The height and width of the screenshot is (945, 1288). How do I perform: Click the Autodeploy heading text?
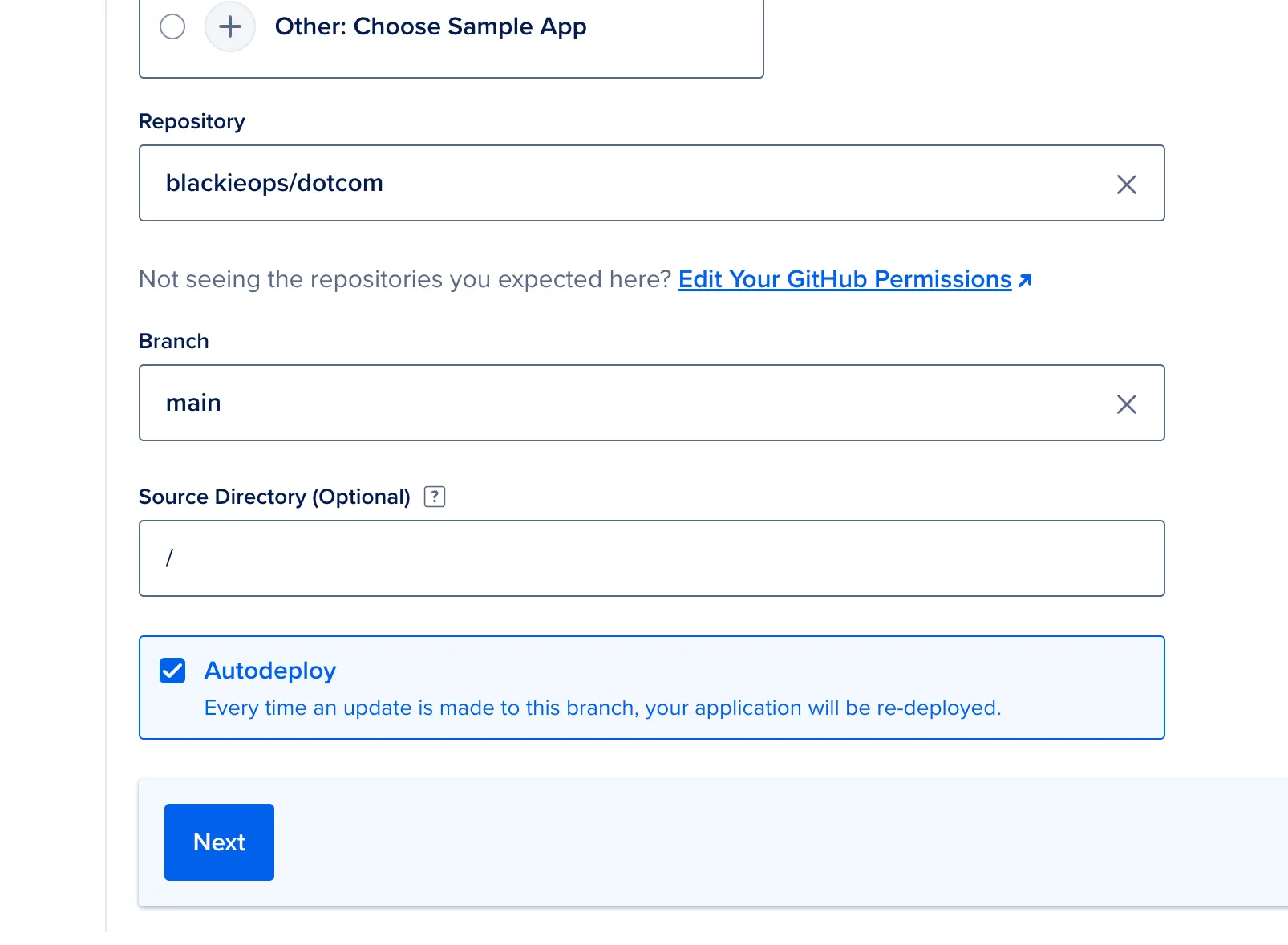270,671
